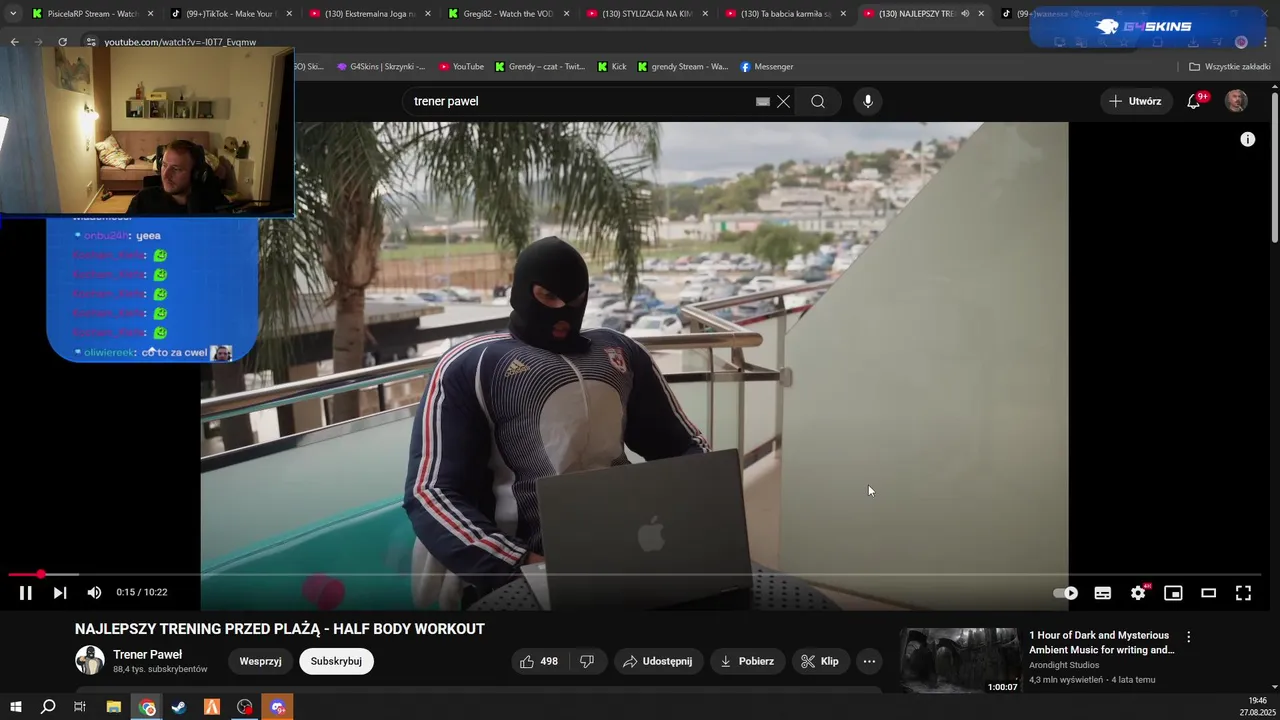This screenshot has width=1280, height=720.
Task: Open the Windows taskbar search
Action: (x=48, y=707)
